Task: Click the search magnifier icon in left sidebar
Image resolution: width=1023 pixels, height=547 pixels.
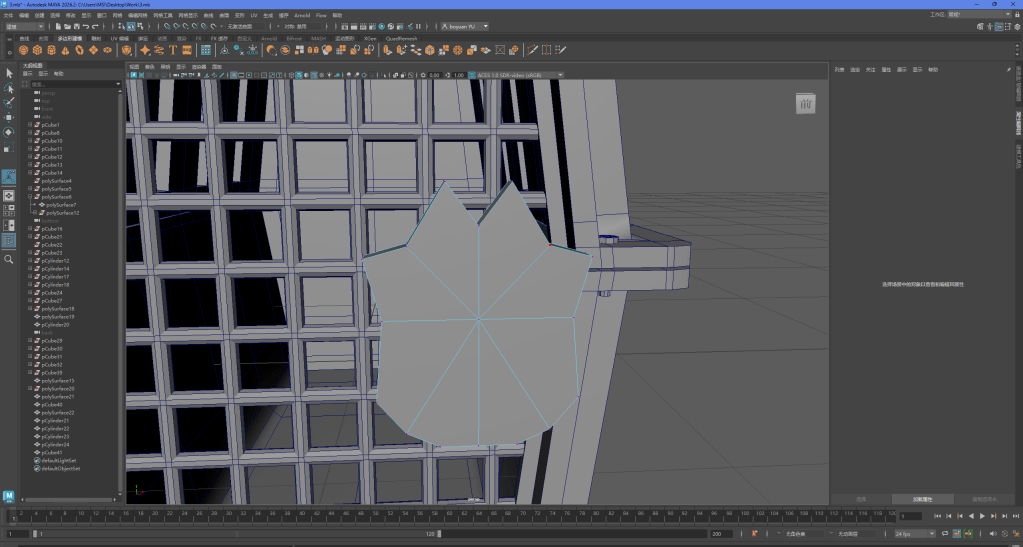Action: click(9, 259)
